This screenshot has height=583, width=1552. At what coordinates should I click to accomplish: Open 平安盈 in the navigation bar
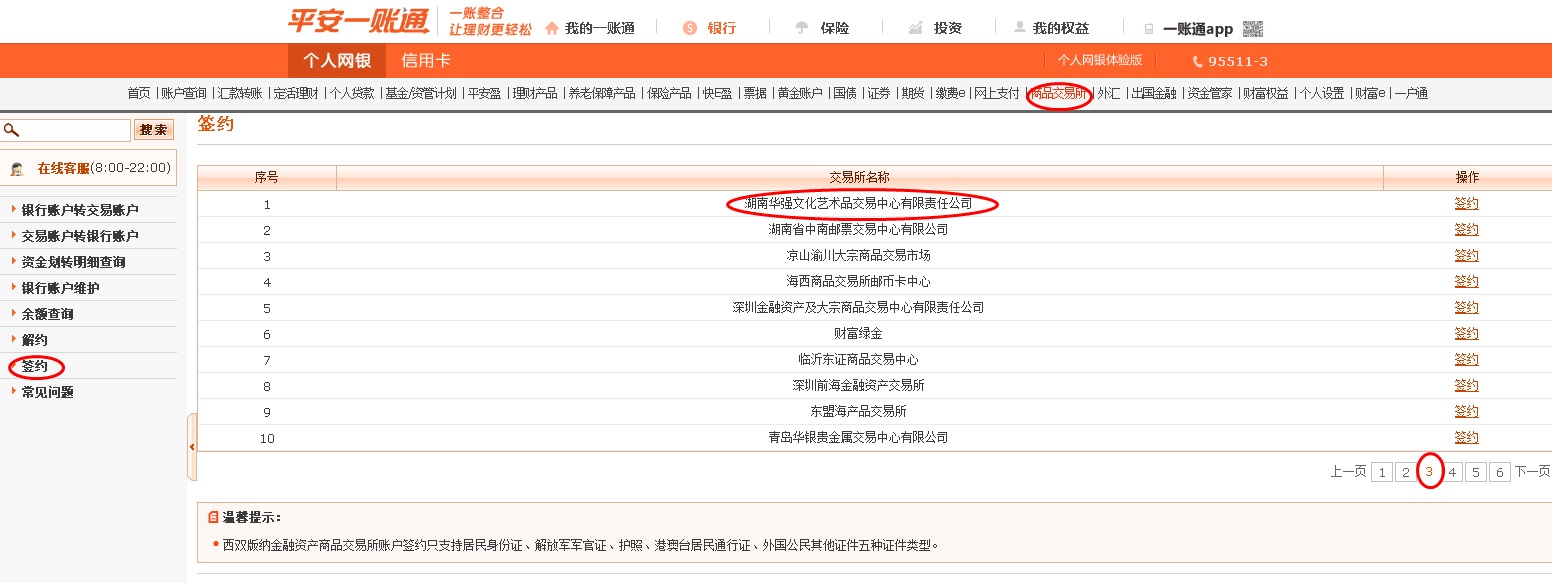pyautogui.click(x=484, y=94)
